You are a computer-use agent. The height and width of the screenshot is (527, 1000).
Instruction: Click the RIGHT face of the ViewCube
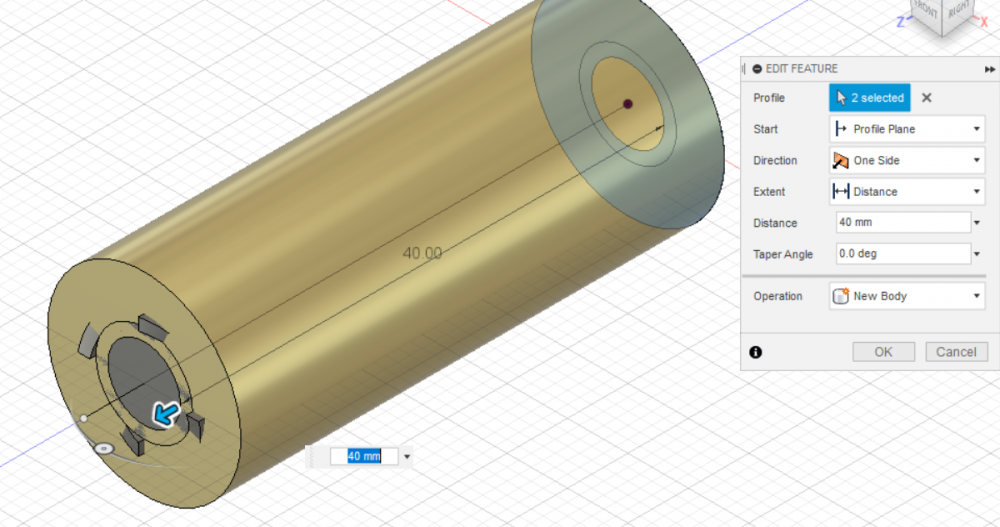957,11
